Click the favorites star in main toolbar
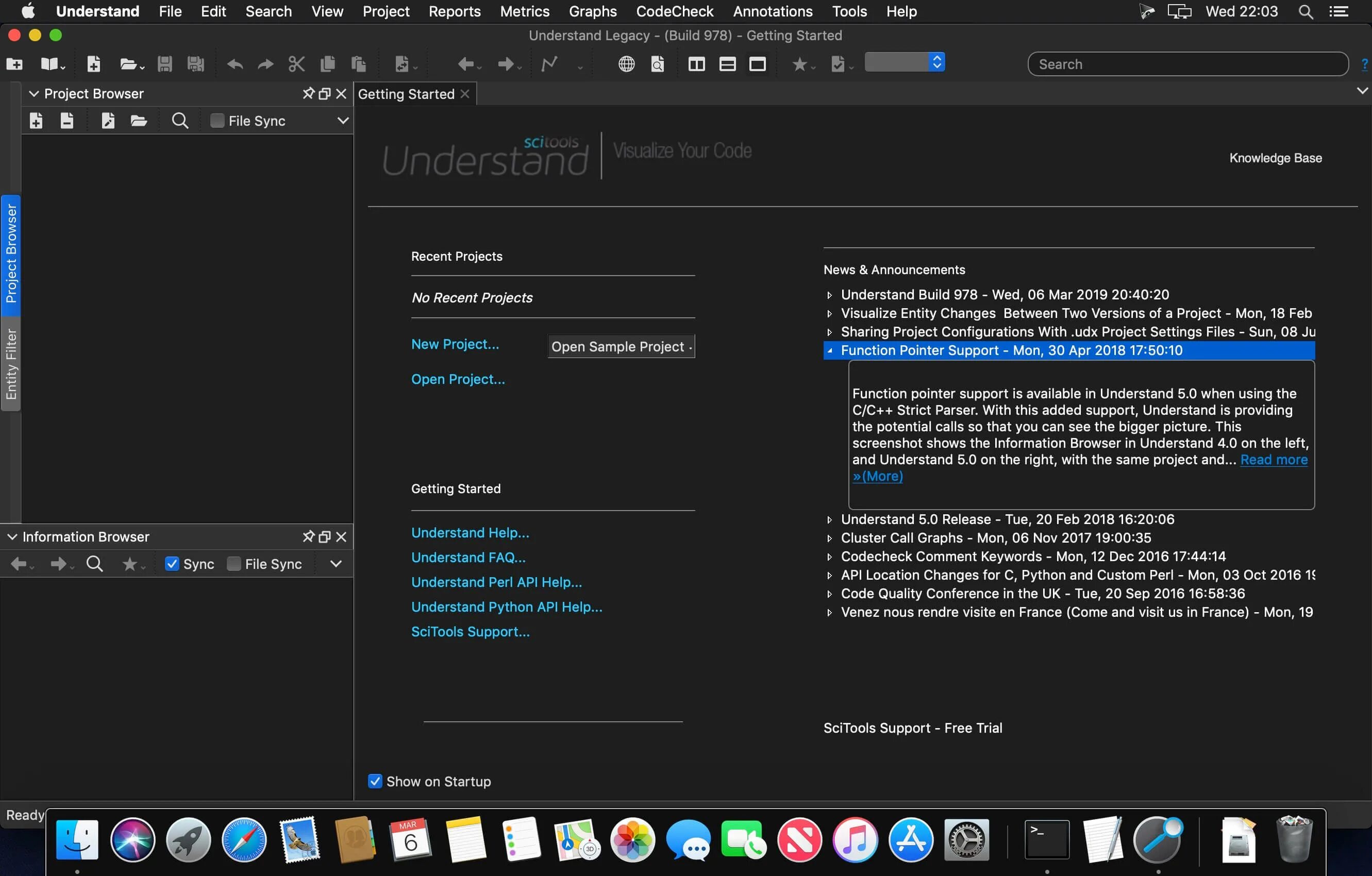Image resolution: width=1372 pixels, height=876 pixels. click(799, 64)
